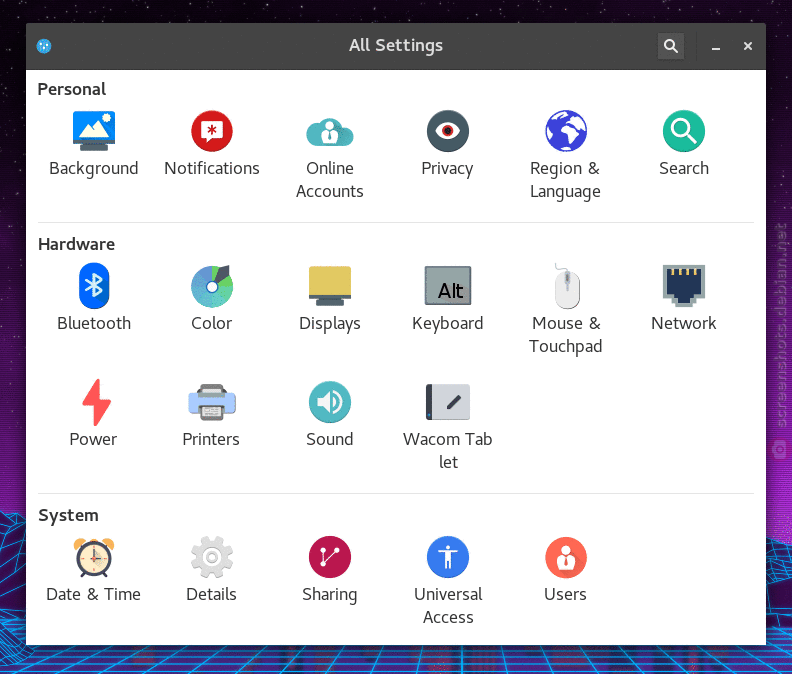
Task: Click the magnifier search button in titlebar
Action: click(671, 46)
